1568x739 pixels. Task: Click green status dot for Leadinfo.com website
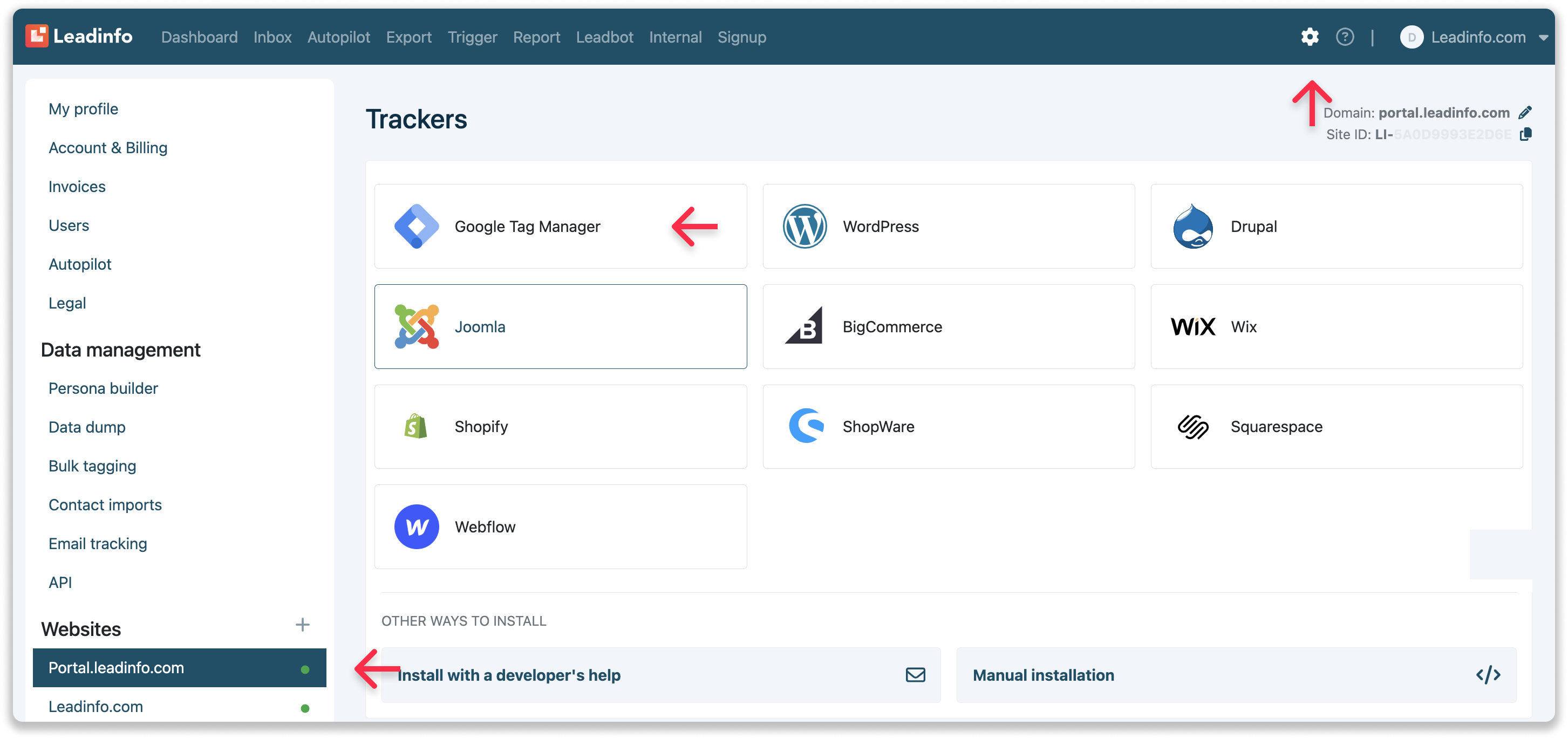pos(304,708)
